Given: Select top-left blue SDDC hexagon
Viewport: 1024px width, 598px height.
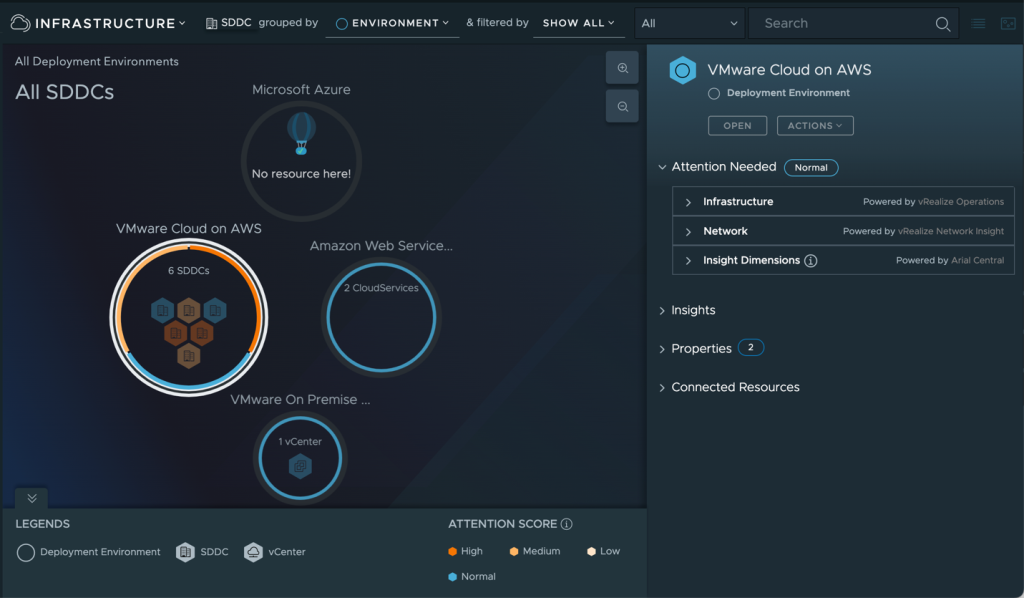Looking at the screenshot, I should tap(163, 310).
